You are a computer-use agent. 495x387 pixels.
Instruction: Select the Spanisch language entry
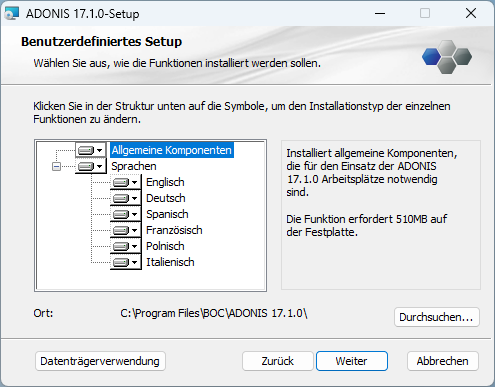point(167,214)
